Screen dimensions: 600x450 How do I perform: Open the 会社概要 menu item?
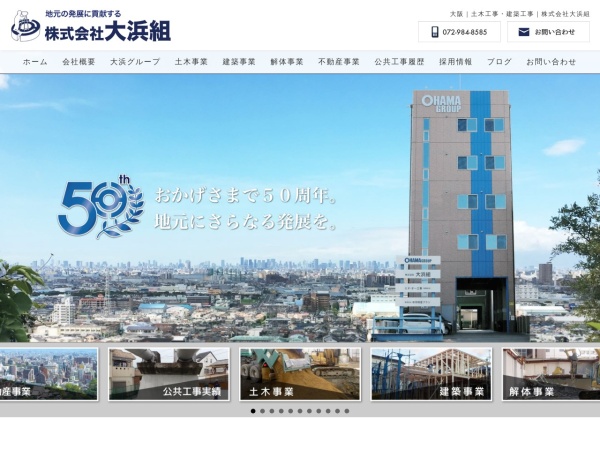click(79, 62)
